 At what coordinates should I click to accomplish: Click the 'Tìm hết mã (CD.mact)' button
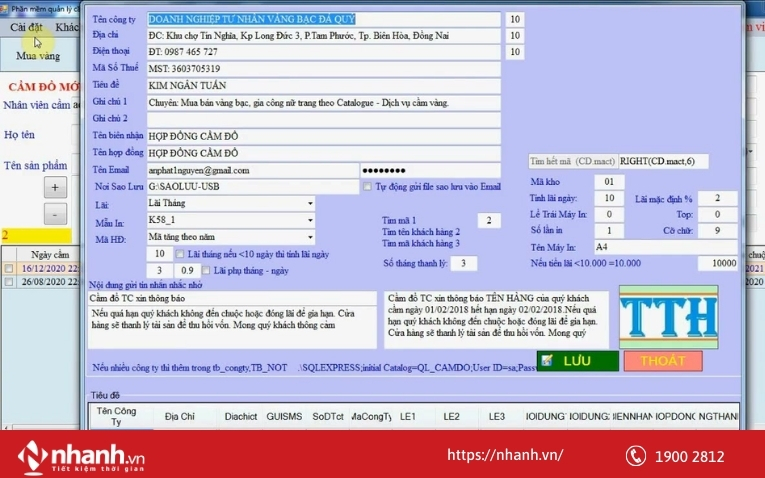coord(571,161)
